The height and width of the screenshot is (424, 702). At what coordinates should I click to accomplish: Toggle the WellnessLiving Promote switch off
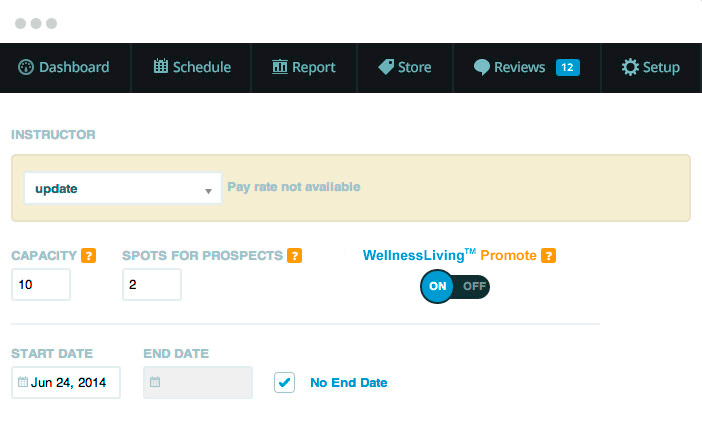point(474,286)
